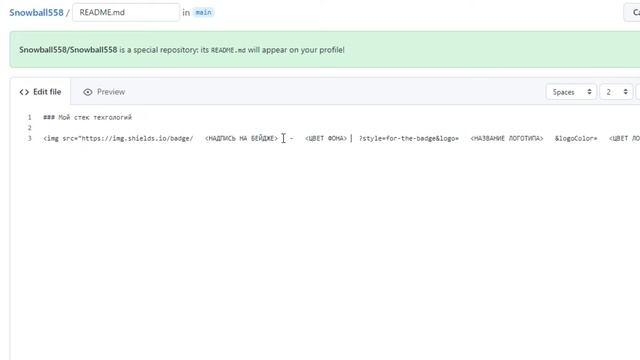Screen dimensions: 640x360
Task: Open the Spaces indent mode dropdown
Action: click(x=571, y=92)
